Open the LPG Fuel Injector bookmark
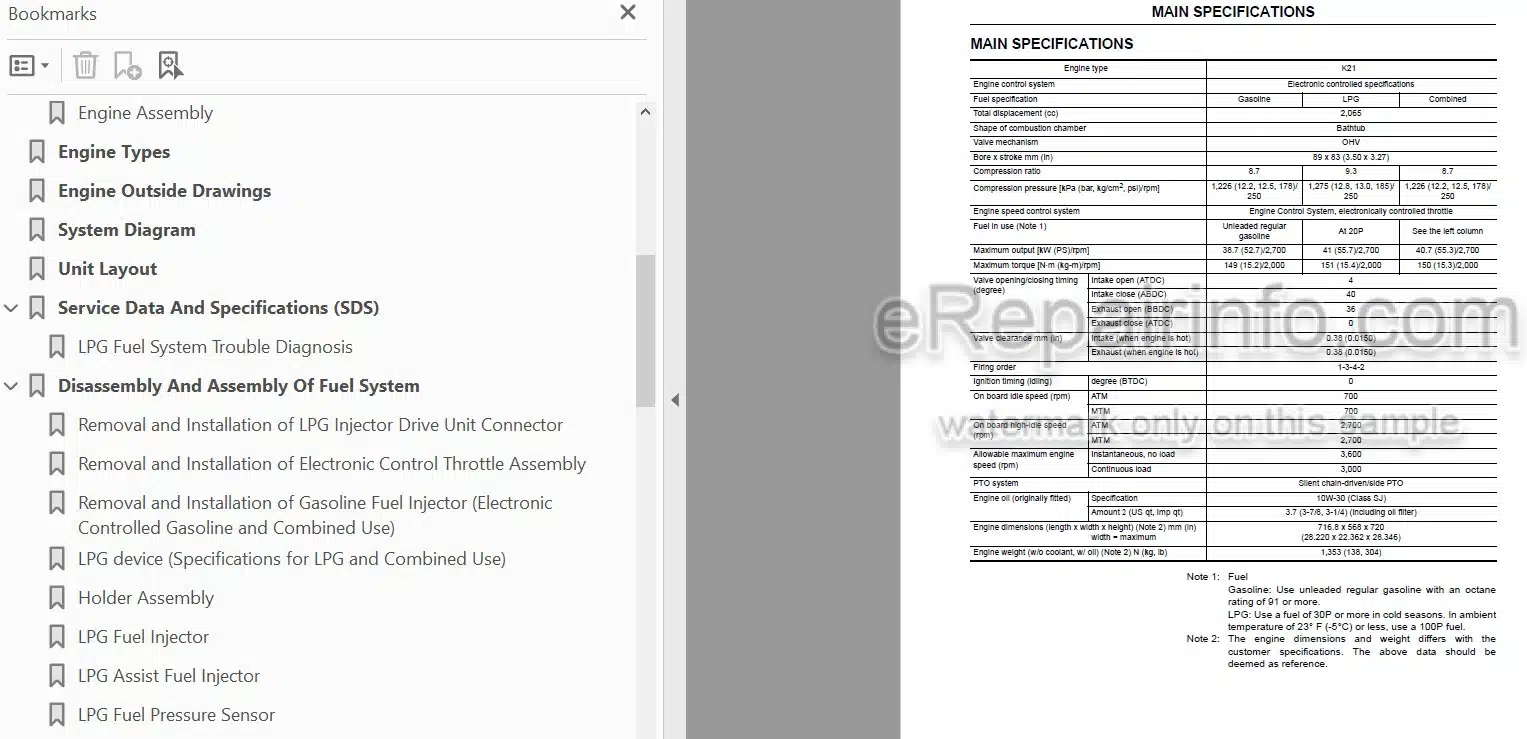The image size is (1527, 739). point(144,637)
